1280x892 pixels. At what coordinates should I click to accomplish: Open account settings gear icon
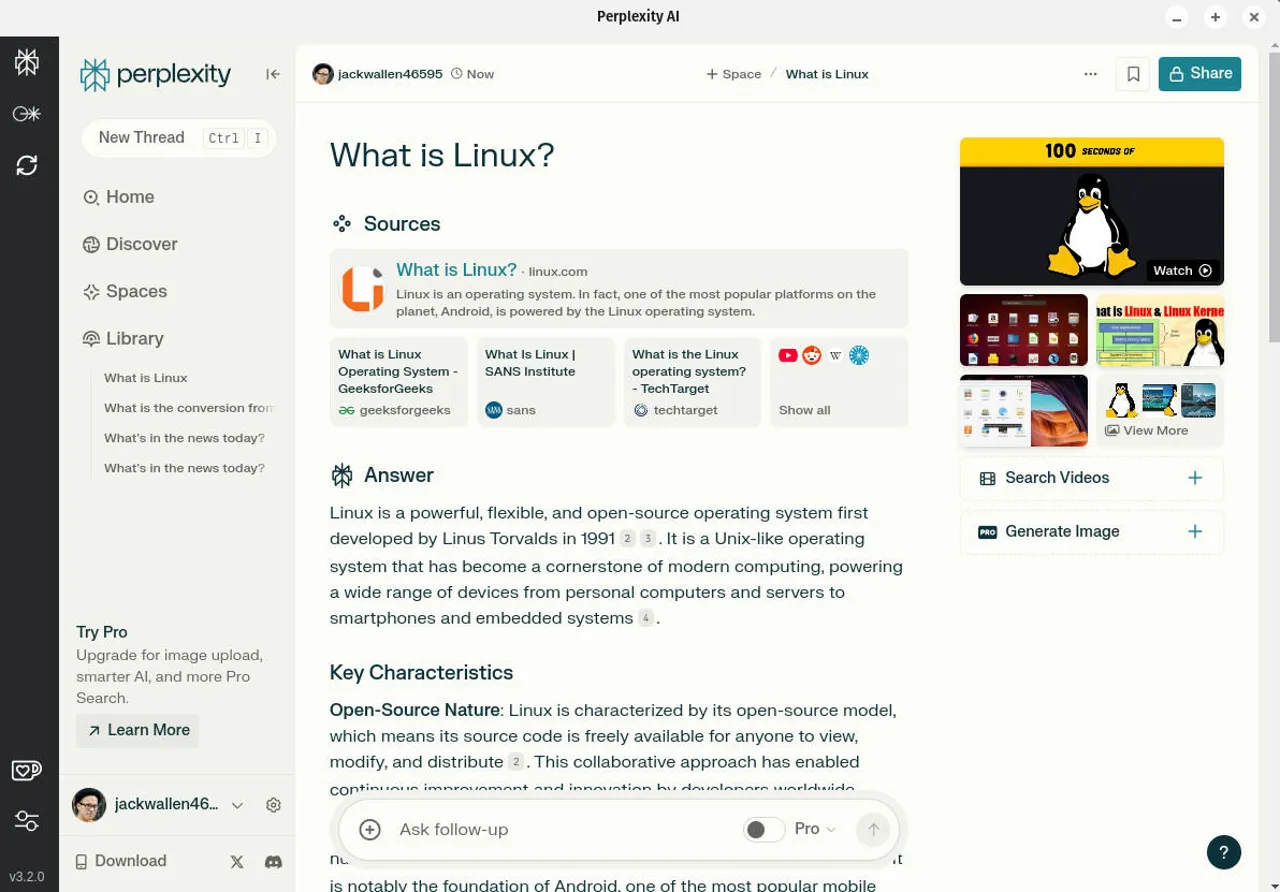tap(273, 805)
